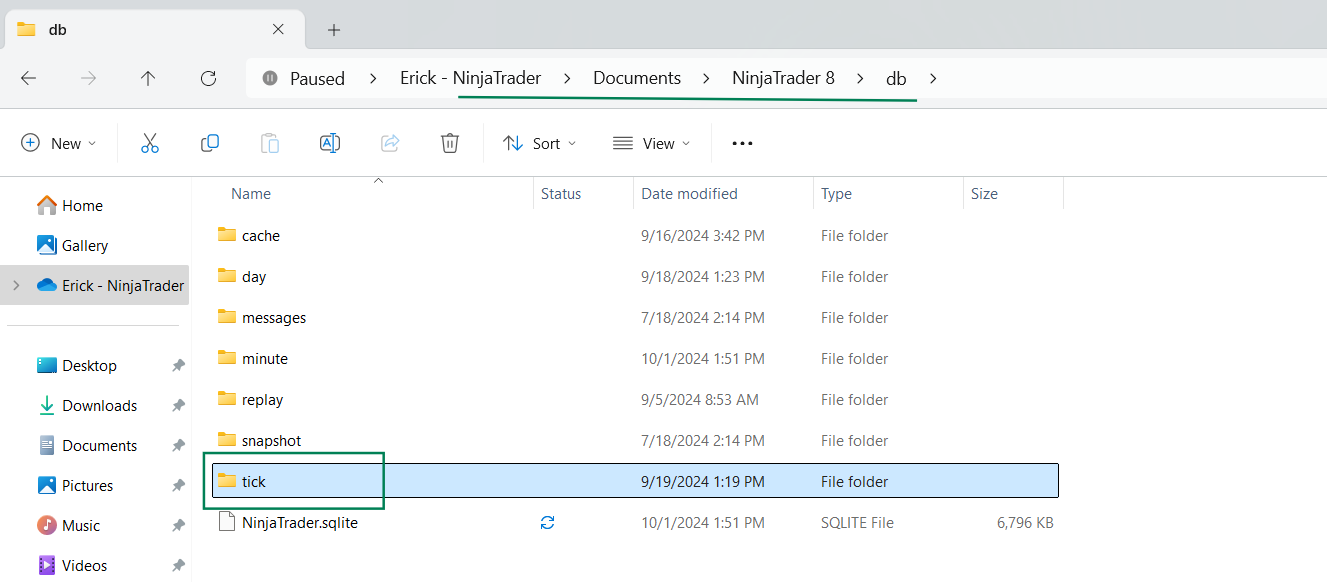
Task: Open Downloads in the navigation pane
Action: pos(99,406)
